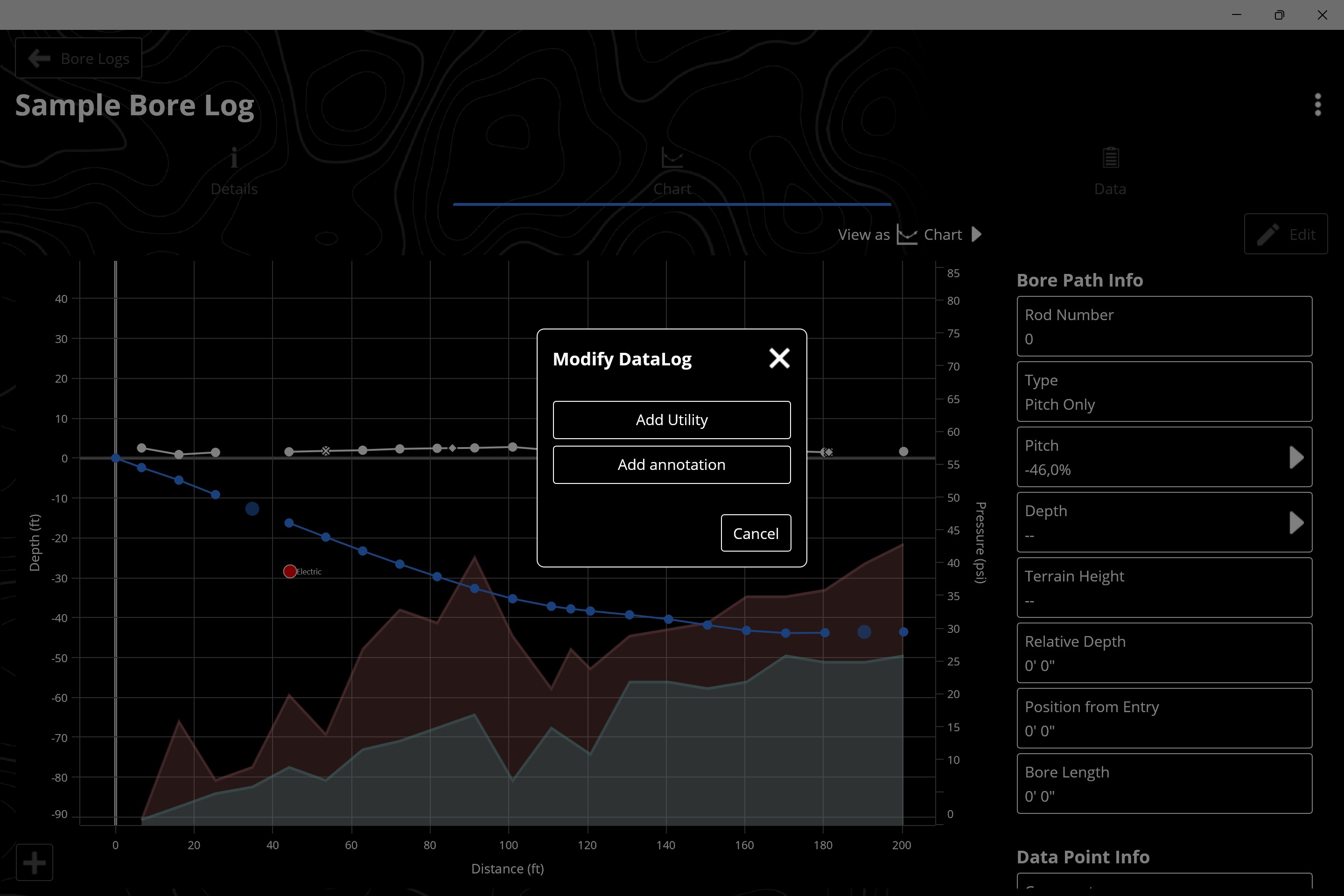The width and height of the screenshot is (1344, 896).
Task: Go back to Bore Logs
Action: point(78,58)
